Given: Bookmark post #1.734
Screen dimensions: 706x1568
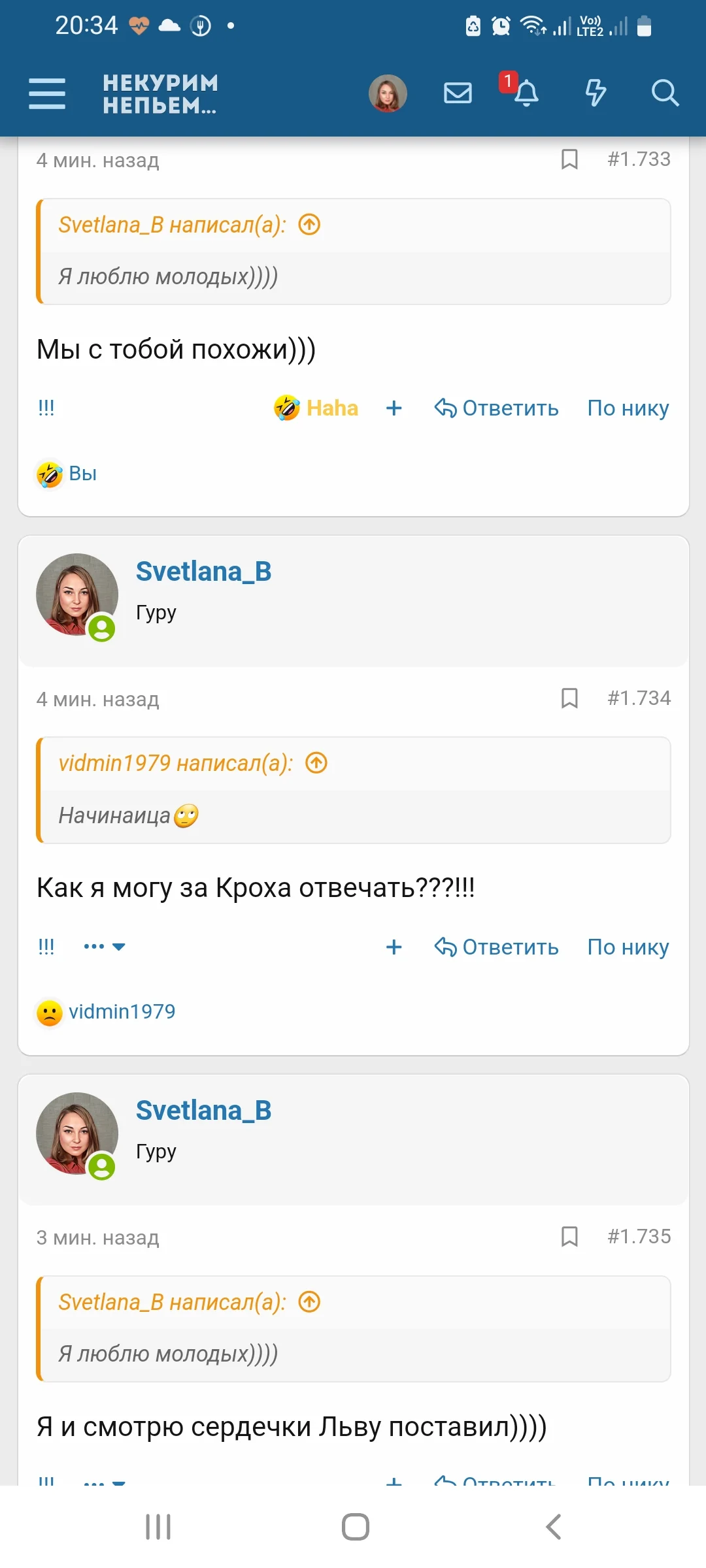Looking at the screenshot, I should 569,698.
